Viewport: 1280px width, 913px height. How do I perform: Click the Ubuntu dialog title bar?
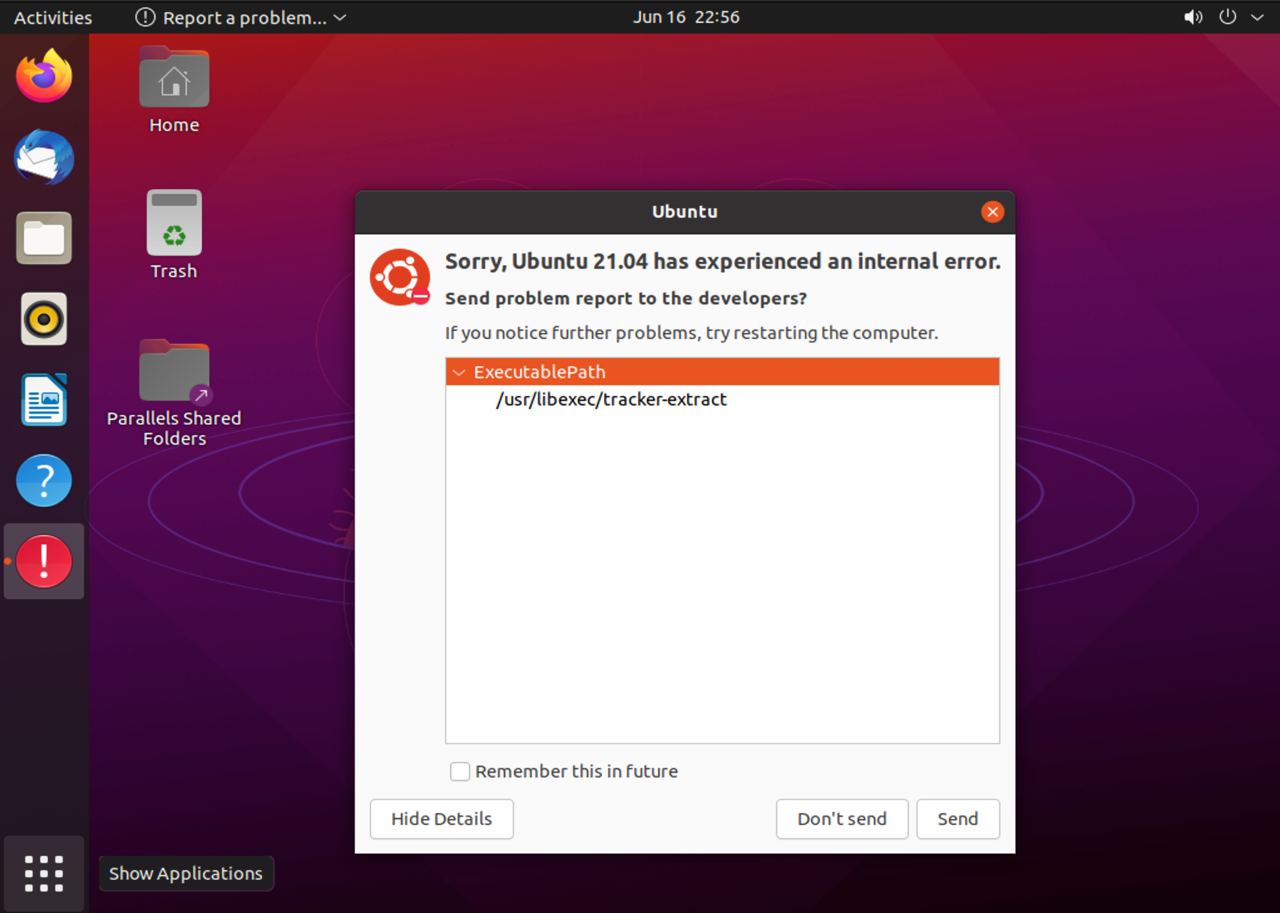685,212
